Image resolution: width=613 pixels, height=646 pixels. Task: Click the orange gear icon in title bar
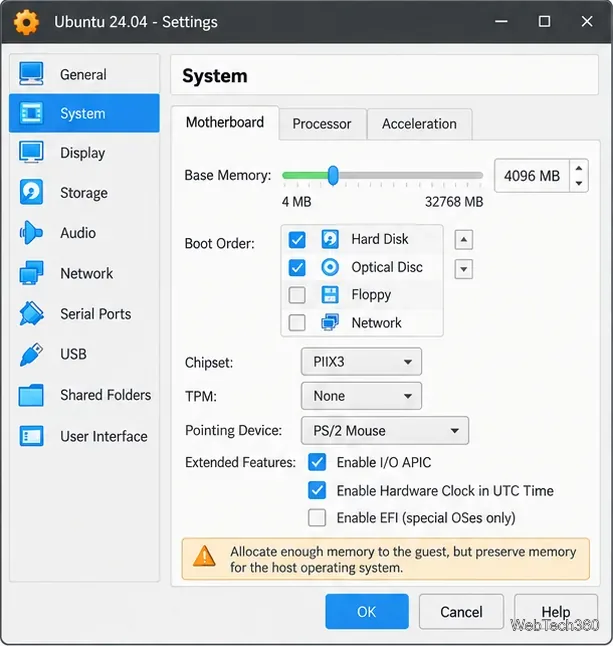26,22
